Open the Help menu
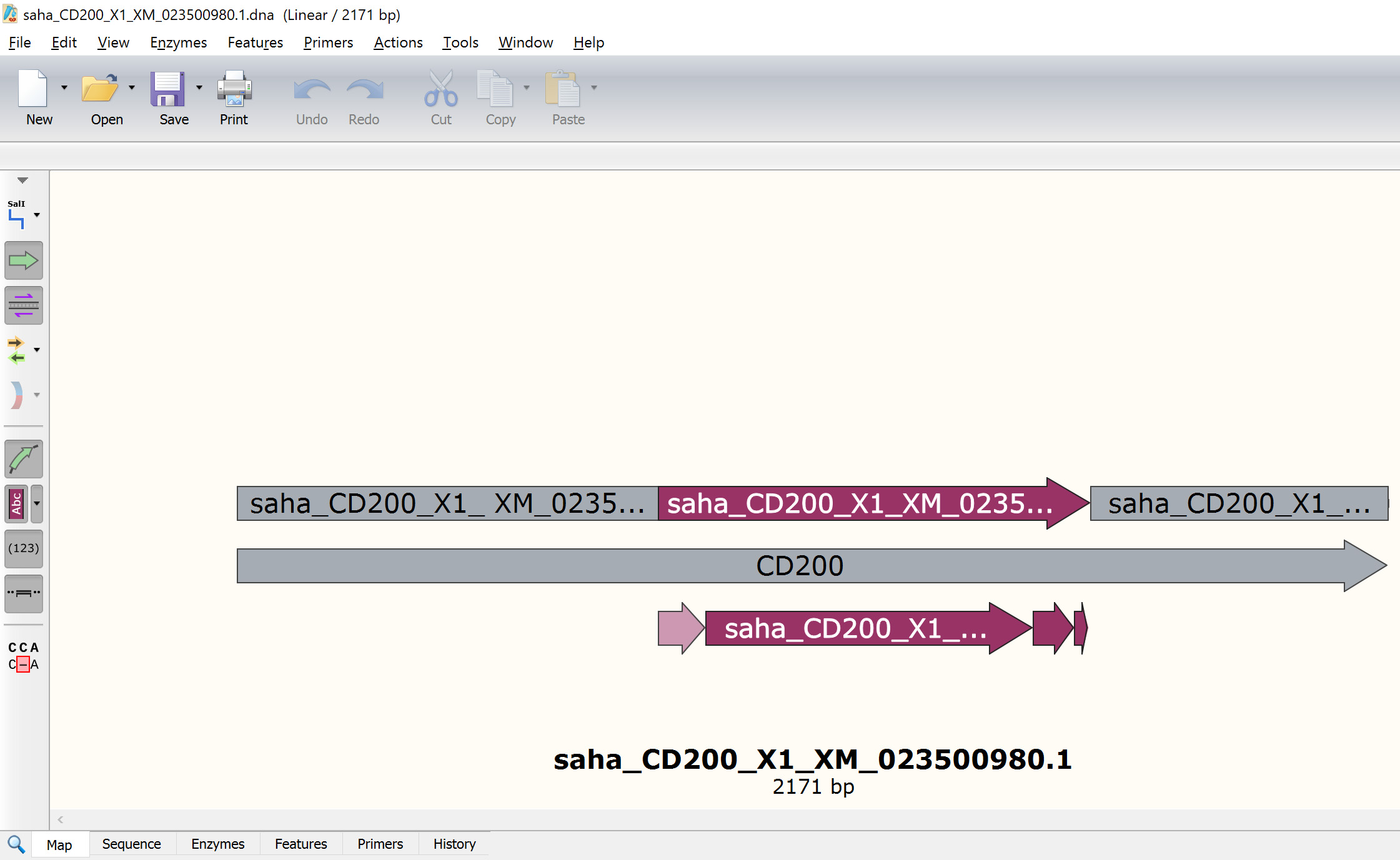This screenshot has height=860, width=1400. (x=588, y=42)
